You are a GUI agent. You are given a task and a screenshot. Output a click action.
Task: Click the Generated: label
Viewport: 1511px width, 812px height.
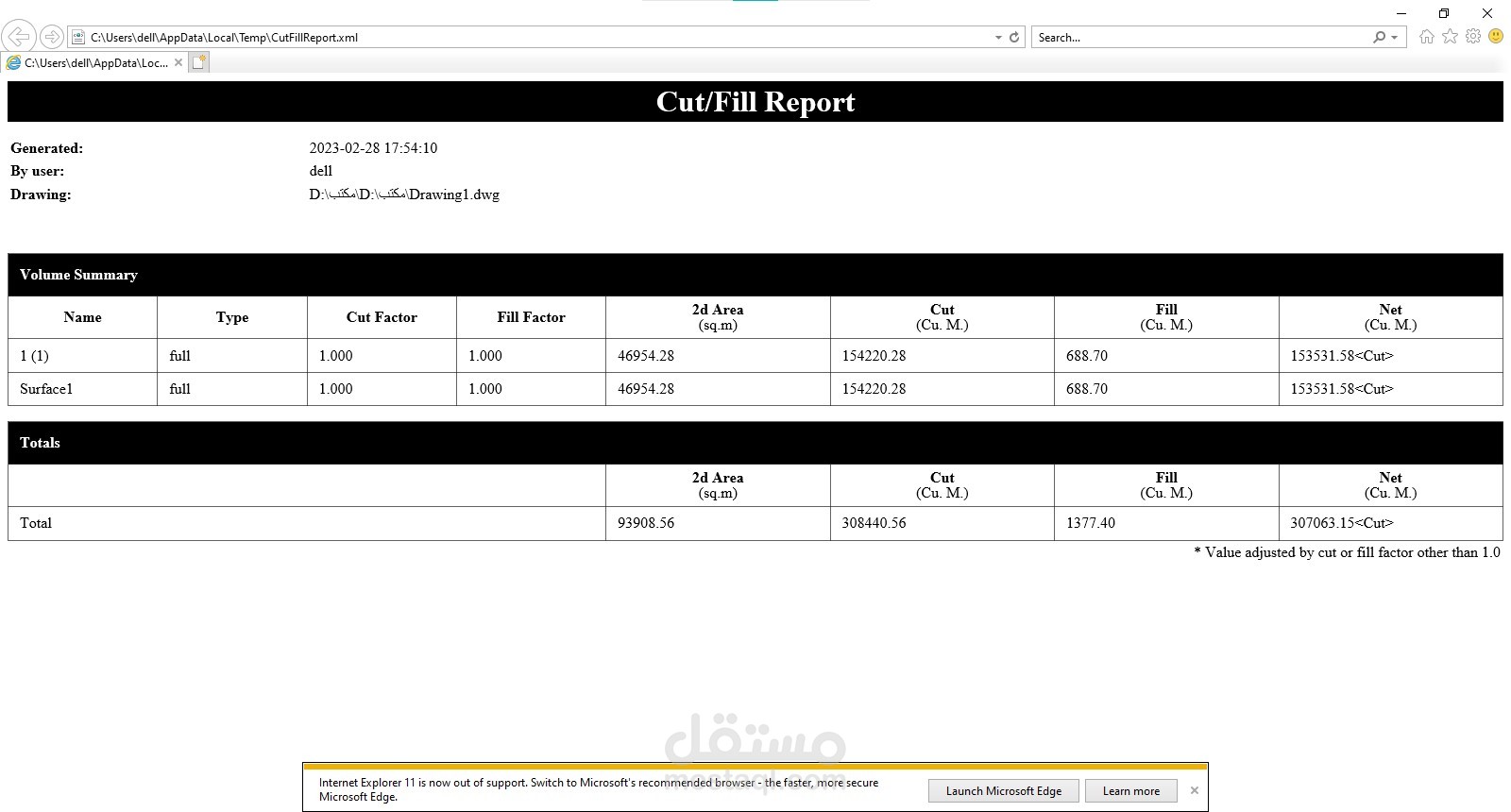pos(46,148)
